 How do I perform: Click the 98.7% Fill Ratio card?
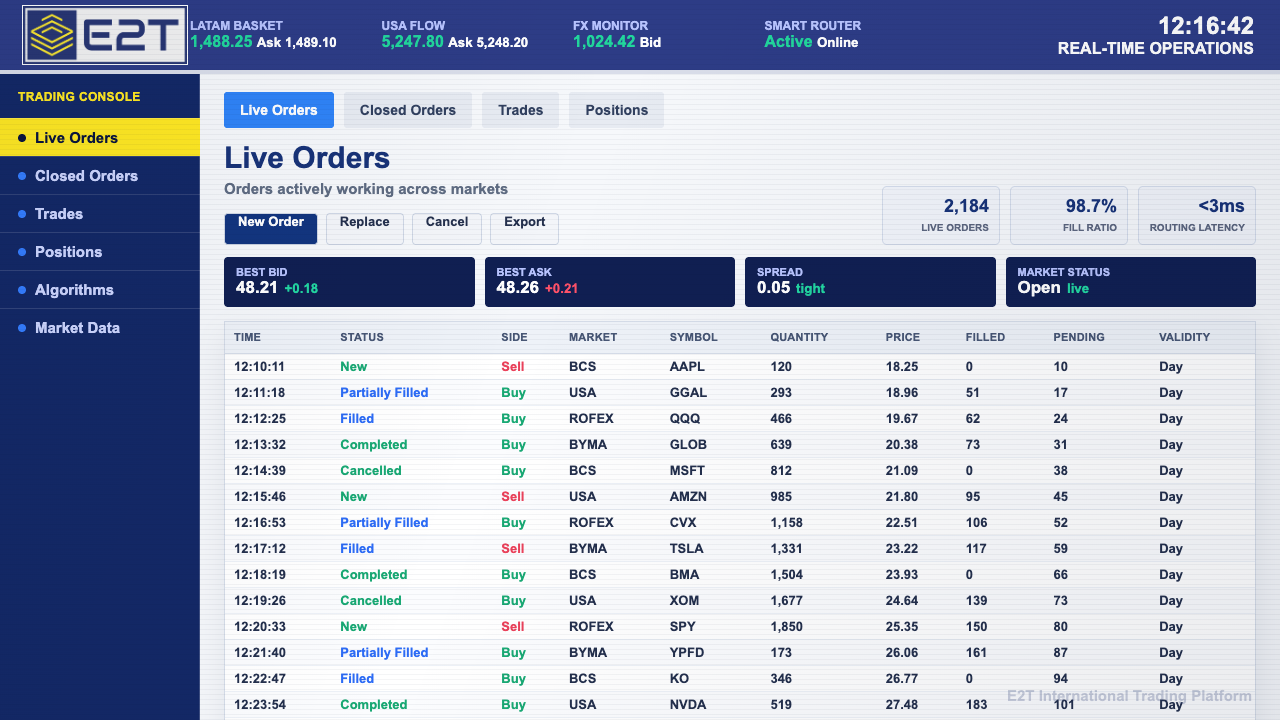1069,215
